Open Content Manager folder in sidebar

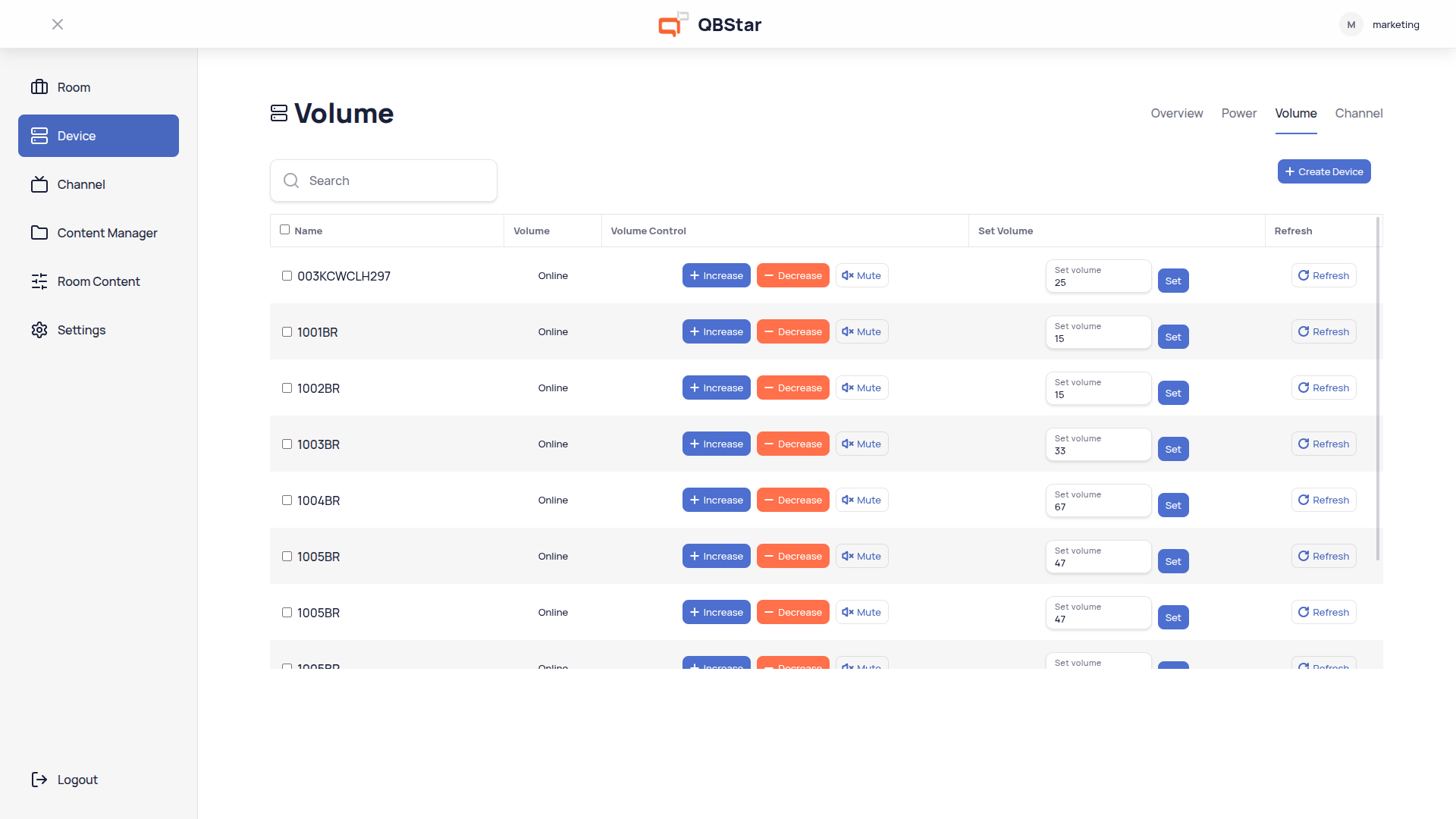click(x=106, y=233)
